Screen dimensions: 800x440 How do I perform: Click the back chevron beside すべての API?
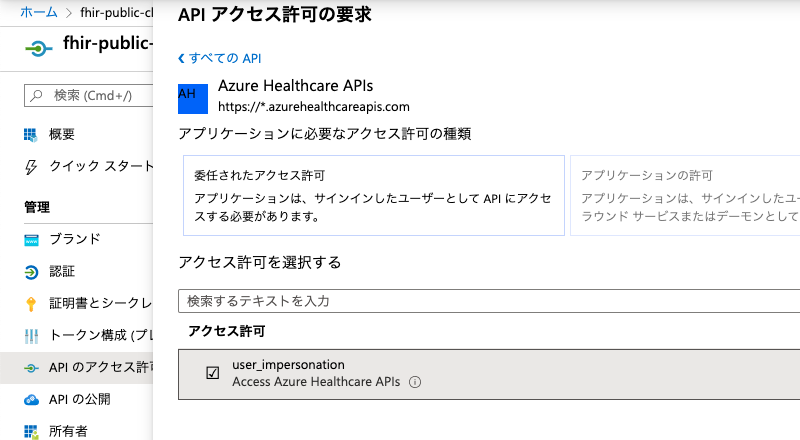(181, 58)
